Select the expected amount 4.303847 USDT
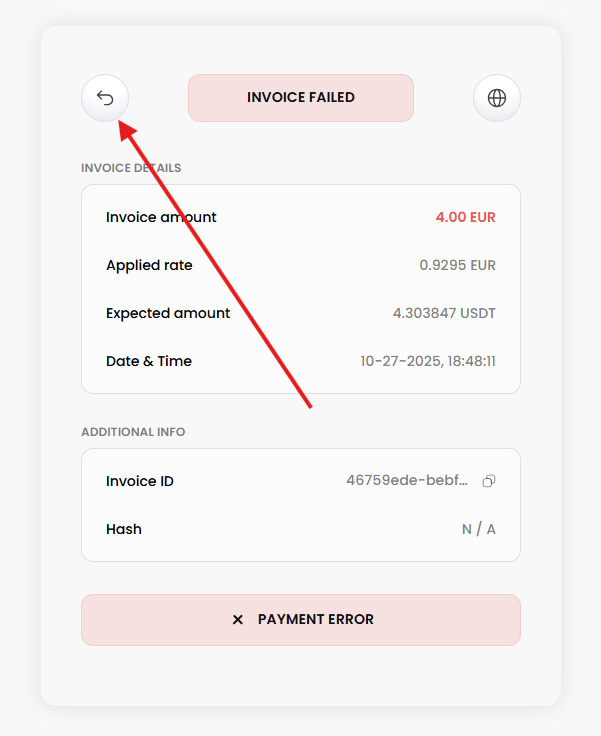Image resolution: width=601 pixels, height=736 pixels. click(444, 313)
